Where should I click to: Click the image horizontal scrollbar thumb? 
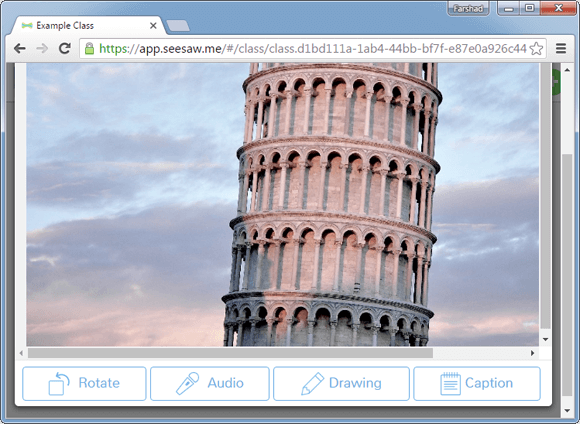(230, 353)
